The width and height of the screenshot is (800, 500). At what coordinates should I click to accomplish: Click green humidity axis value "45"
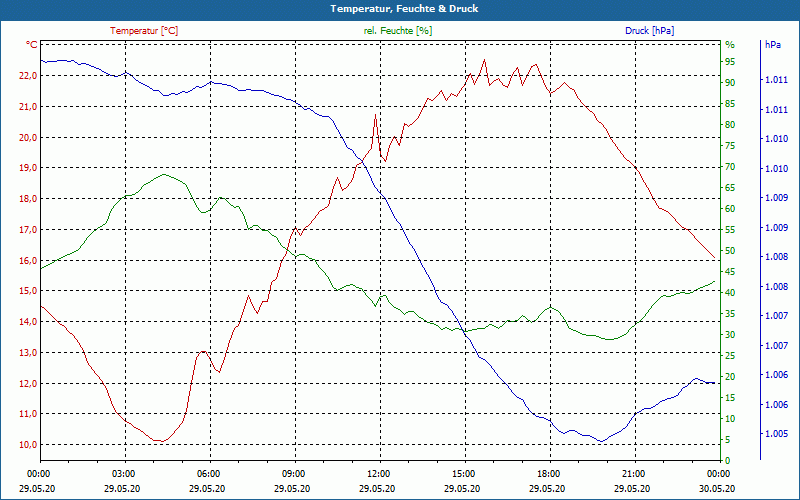730,272
